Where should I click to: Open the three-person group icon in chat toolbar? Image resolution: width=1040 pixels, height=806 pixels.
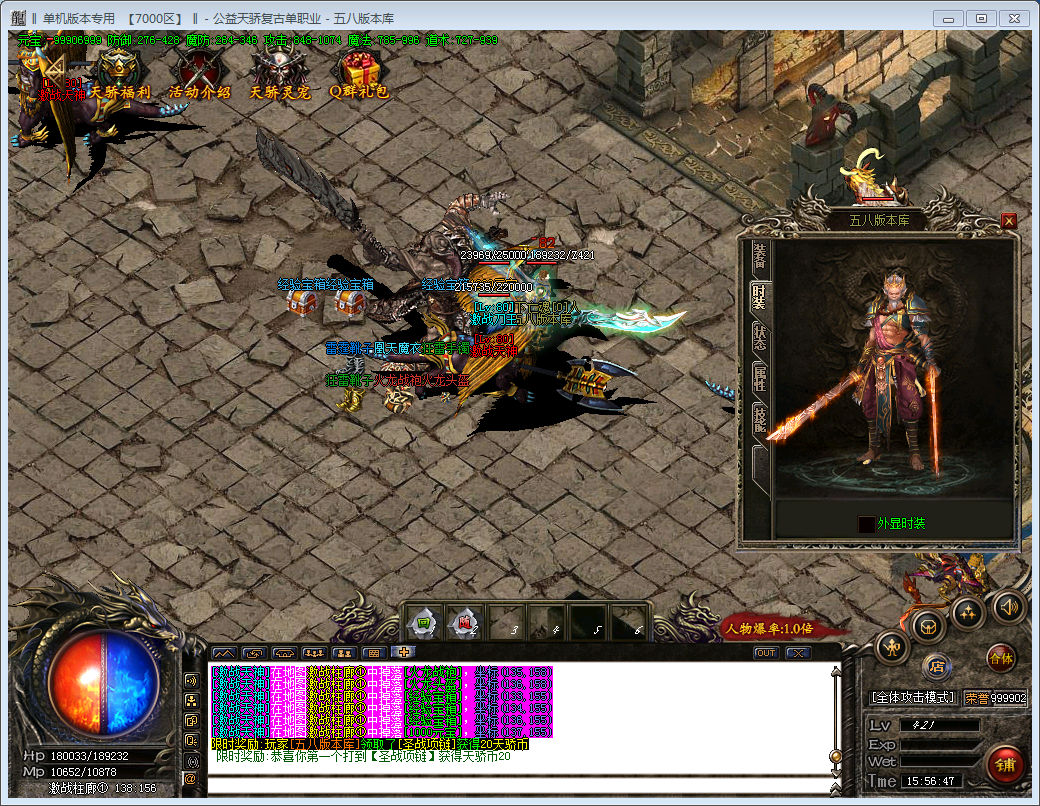(314, 653)
